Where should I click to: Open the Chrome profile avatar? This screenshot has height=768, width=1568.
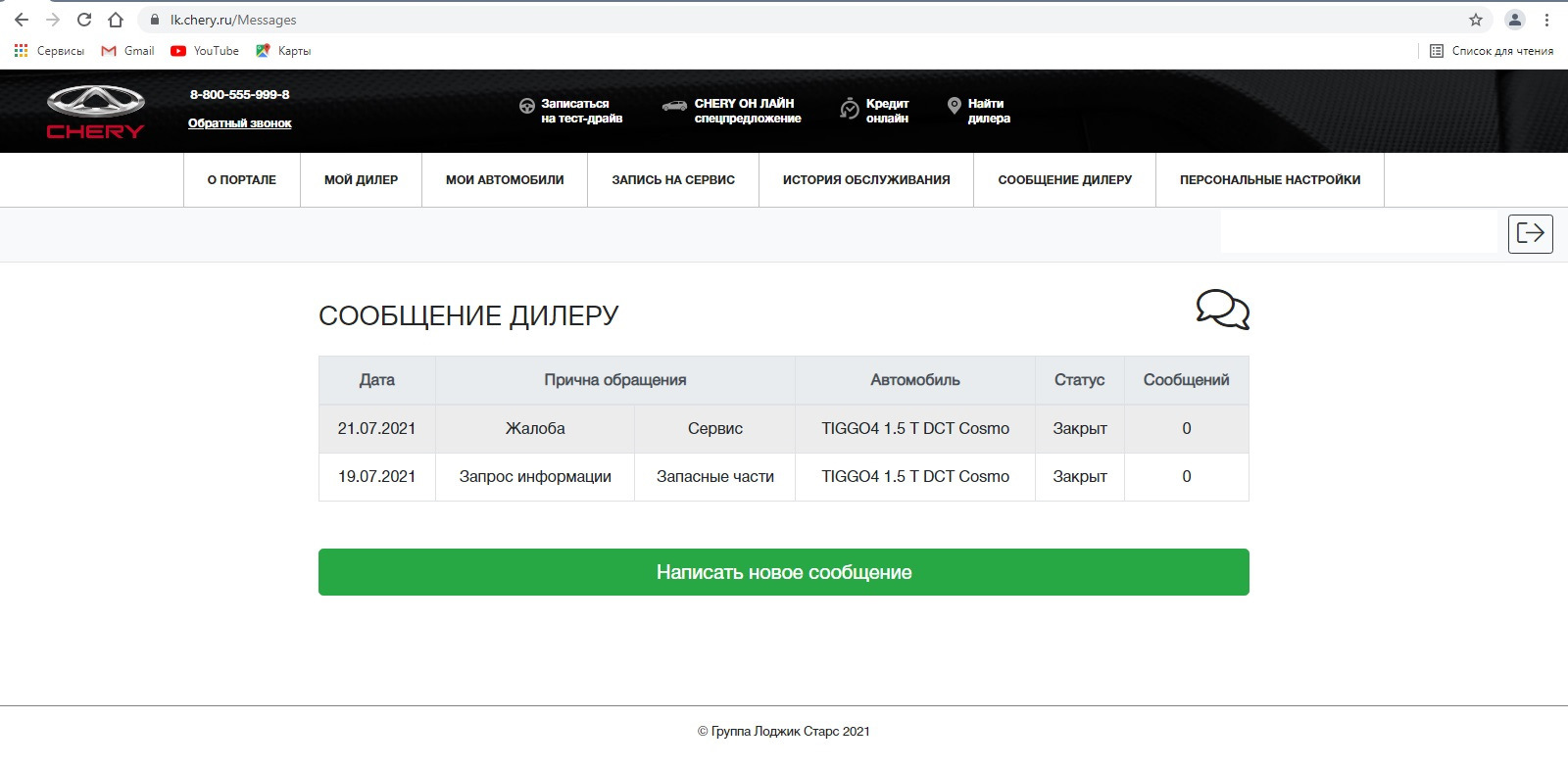1515,20
